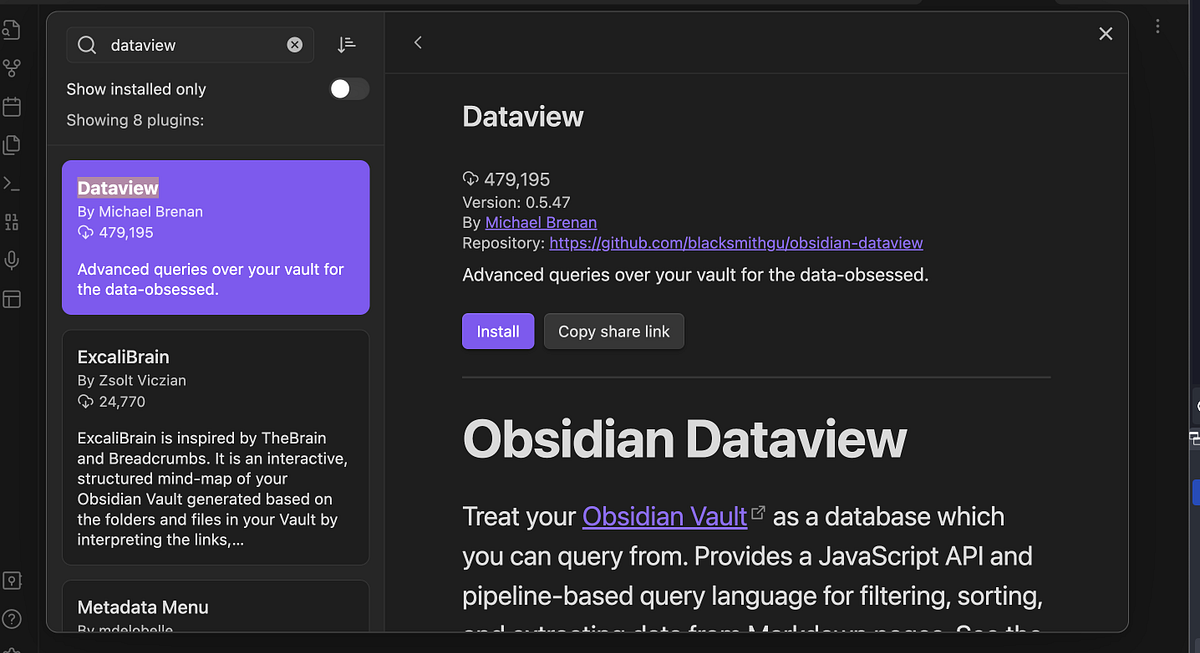The height and width of the screenshot is (653, 1200).
Task: Copy the Dataview share link
Action: click(x=613, y=331)
